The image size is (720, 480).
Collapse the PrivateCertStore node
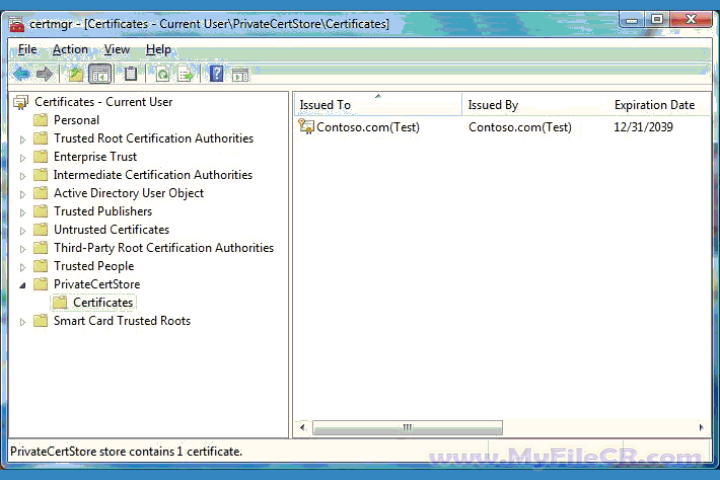[x=22, y=285]
